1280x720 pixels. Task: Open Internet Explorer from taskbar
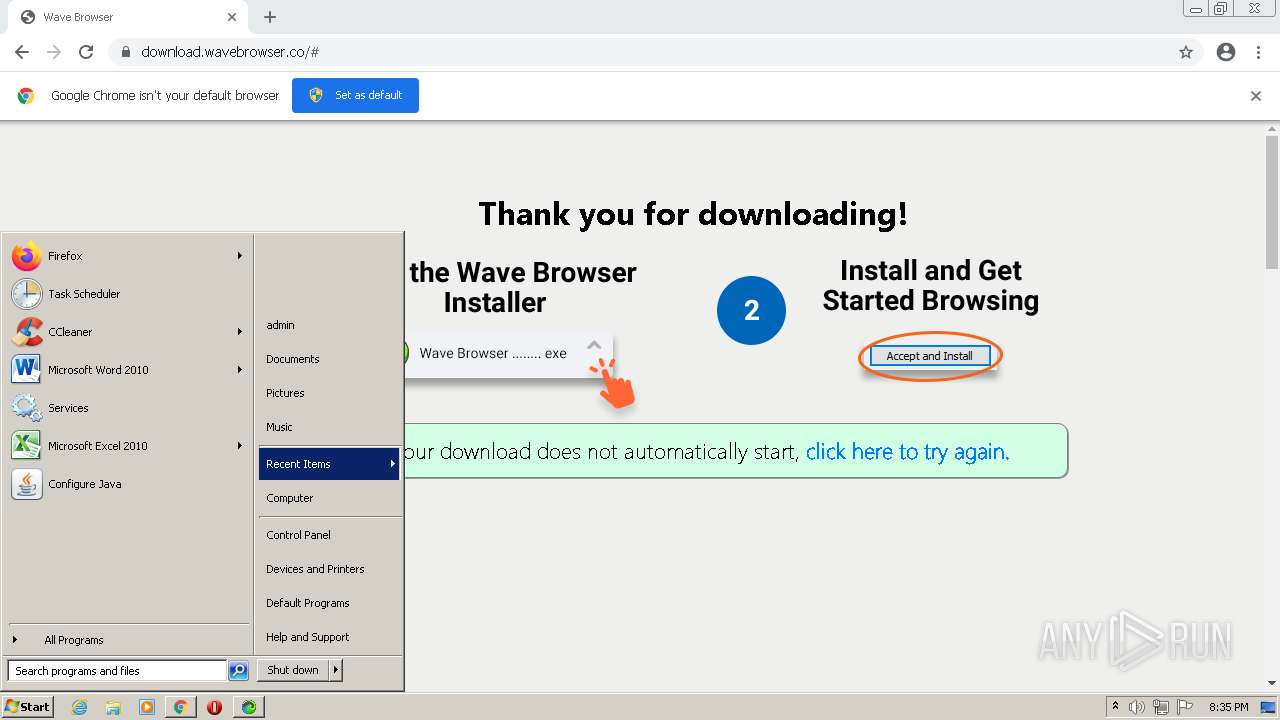pos(80,707)
